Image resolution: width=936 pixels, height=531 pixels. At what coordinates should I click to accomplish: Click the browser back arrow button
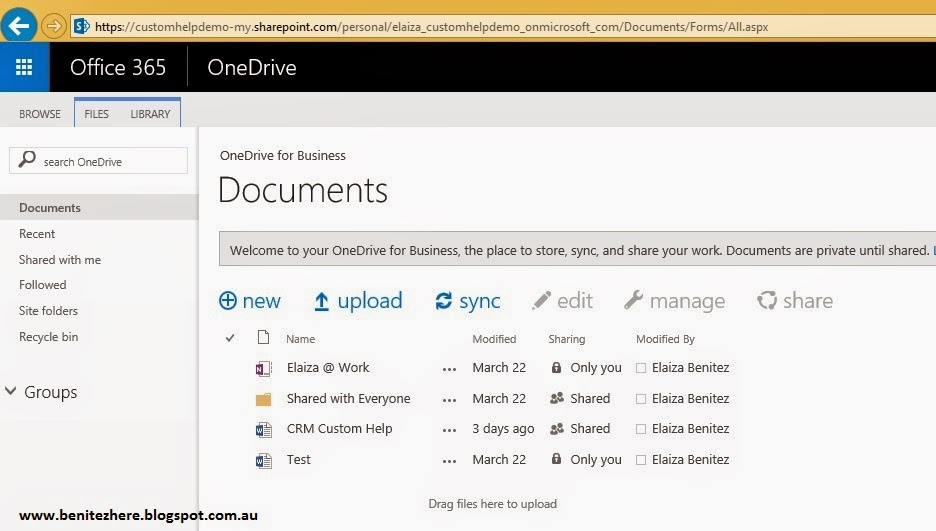coord(19,25)
